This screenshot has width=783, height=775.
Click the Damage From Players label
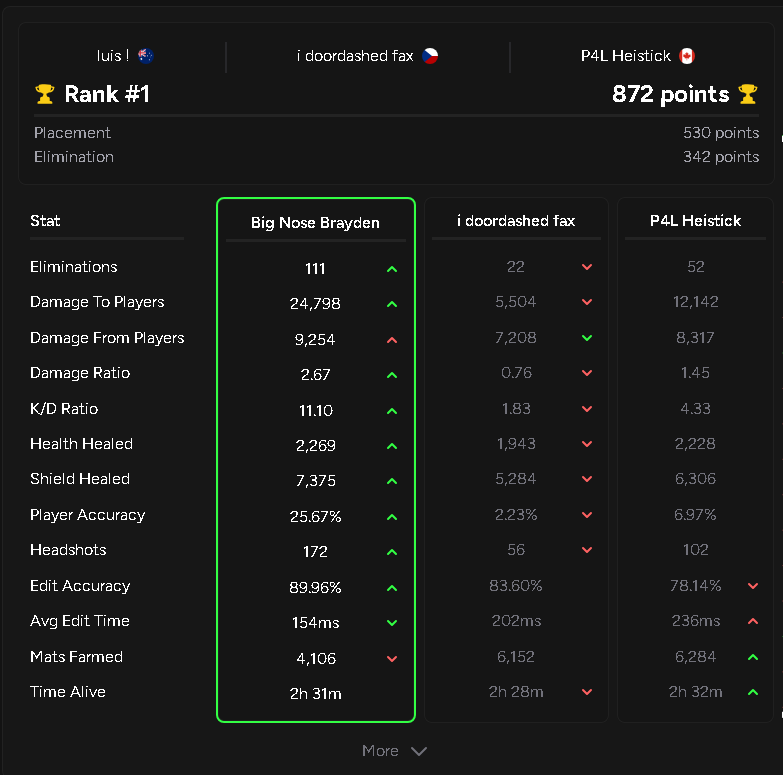click(107, 338)
